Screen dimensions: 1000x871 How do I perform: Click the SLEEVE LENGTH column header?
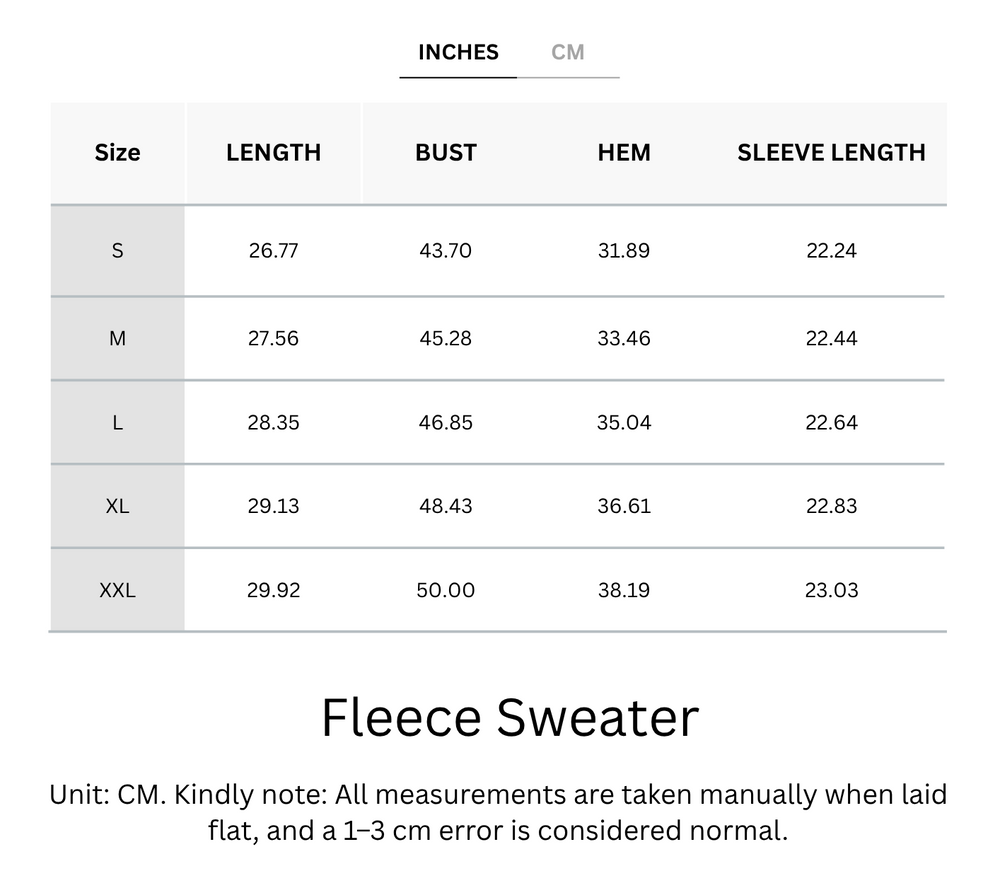click(831, 153)
